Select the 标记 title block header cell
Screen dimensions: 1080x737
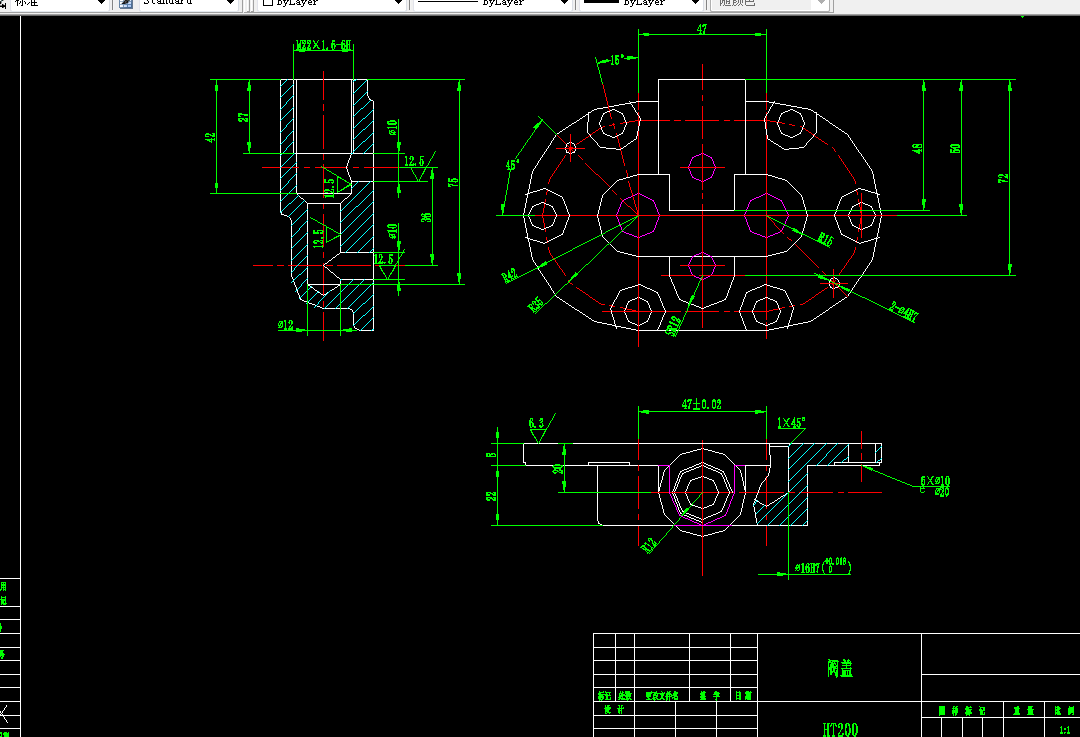[x=604, y=696]
